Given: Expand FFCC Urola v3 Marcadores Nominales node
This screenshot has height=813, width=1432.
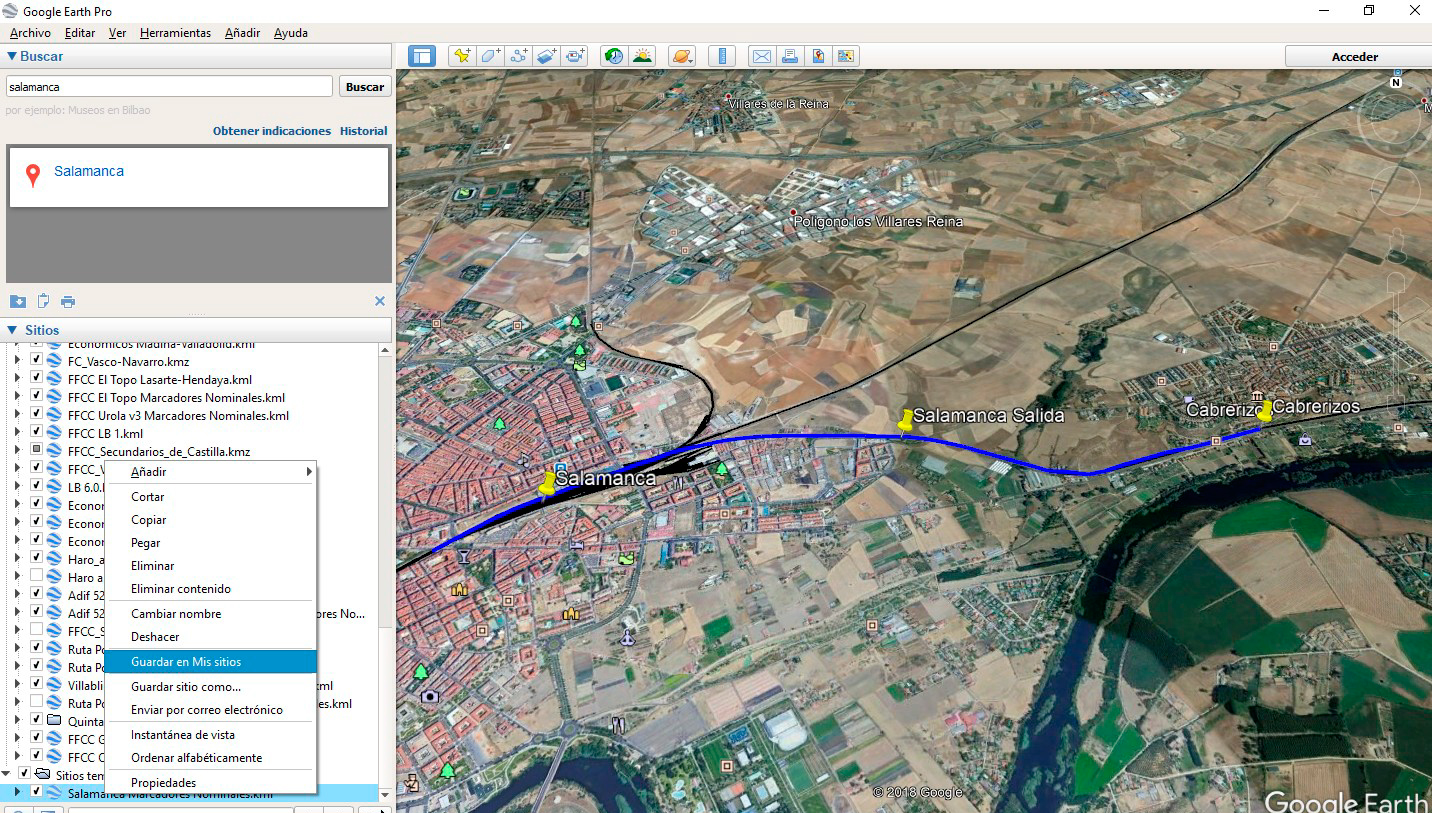Looking at the screenshot, I should point(16,415).
